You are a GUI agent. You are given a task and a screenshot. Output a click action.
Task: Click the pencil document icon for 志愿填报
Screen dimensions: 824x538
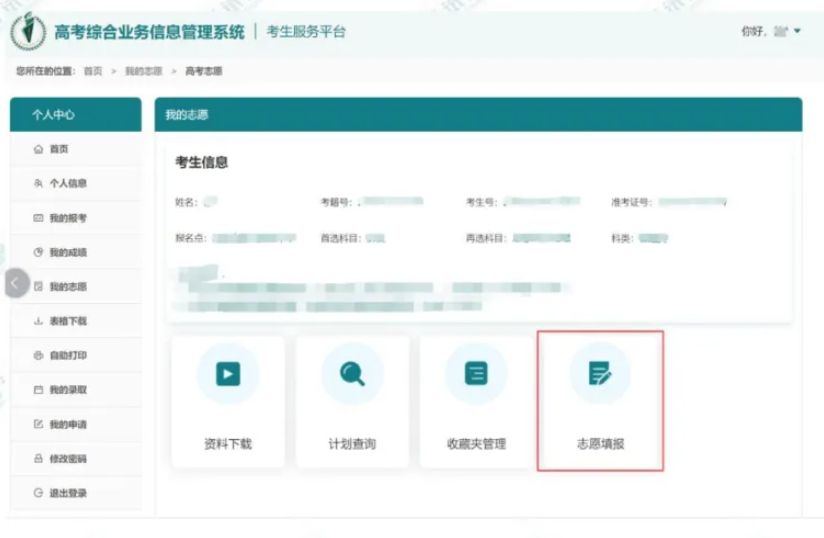tap(600, 374)
